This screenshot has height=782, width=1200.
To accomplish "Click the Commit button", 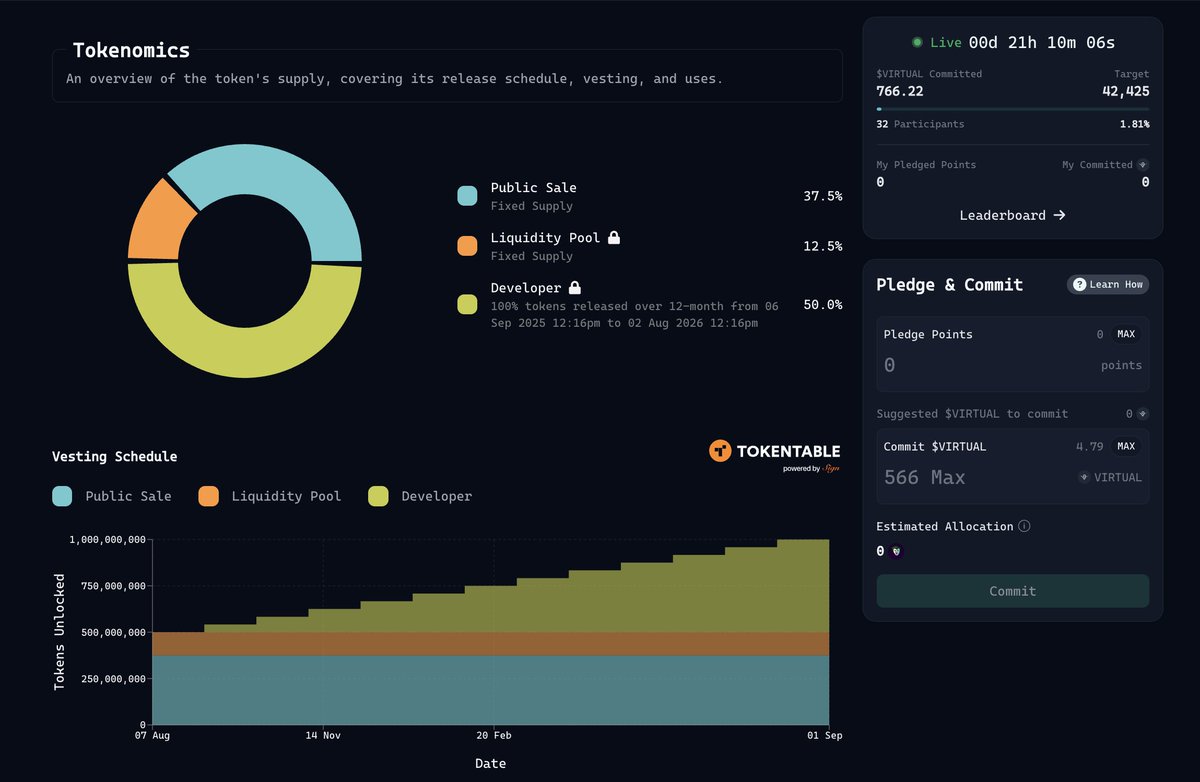I will point(1013,591).
